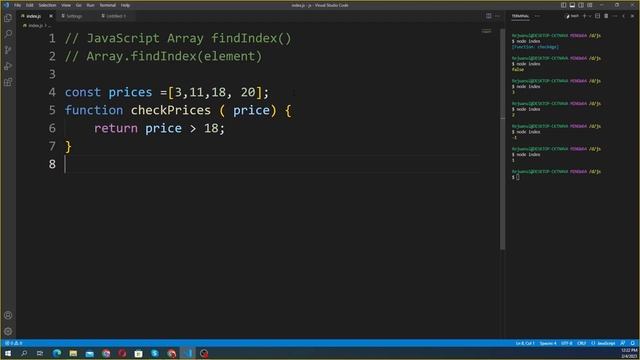640x360 pixels.
Task: Open the Search view in activity bar
Action: 8,34
